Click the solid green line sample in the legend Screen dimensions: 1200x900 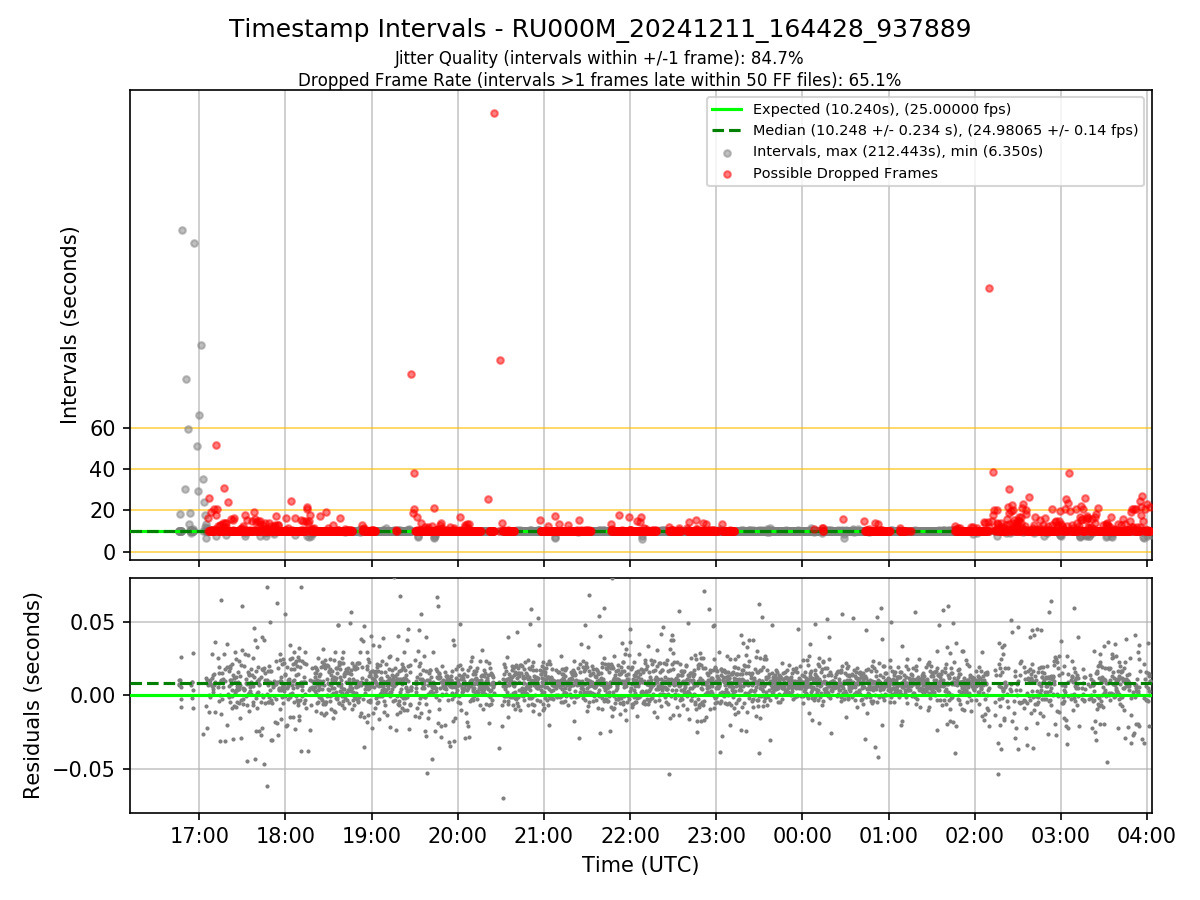pos(727,109)
